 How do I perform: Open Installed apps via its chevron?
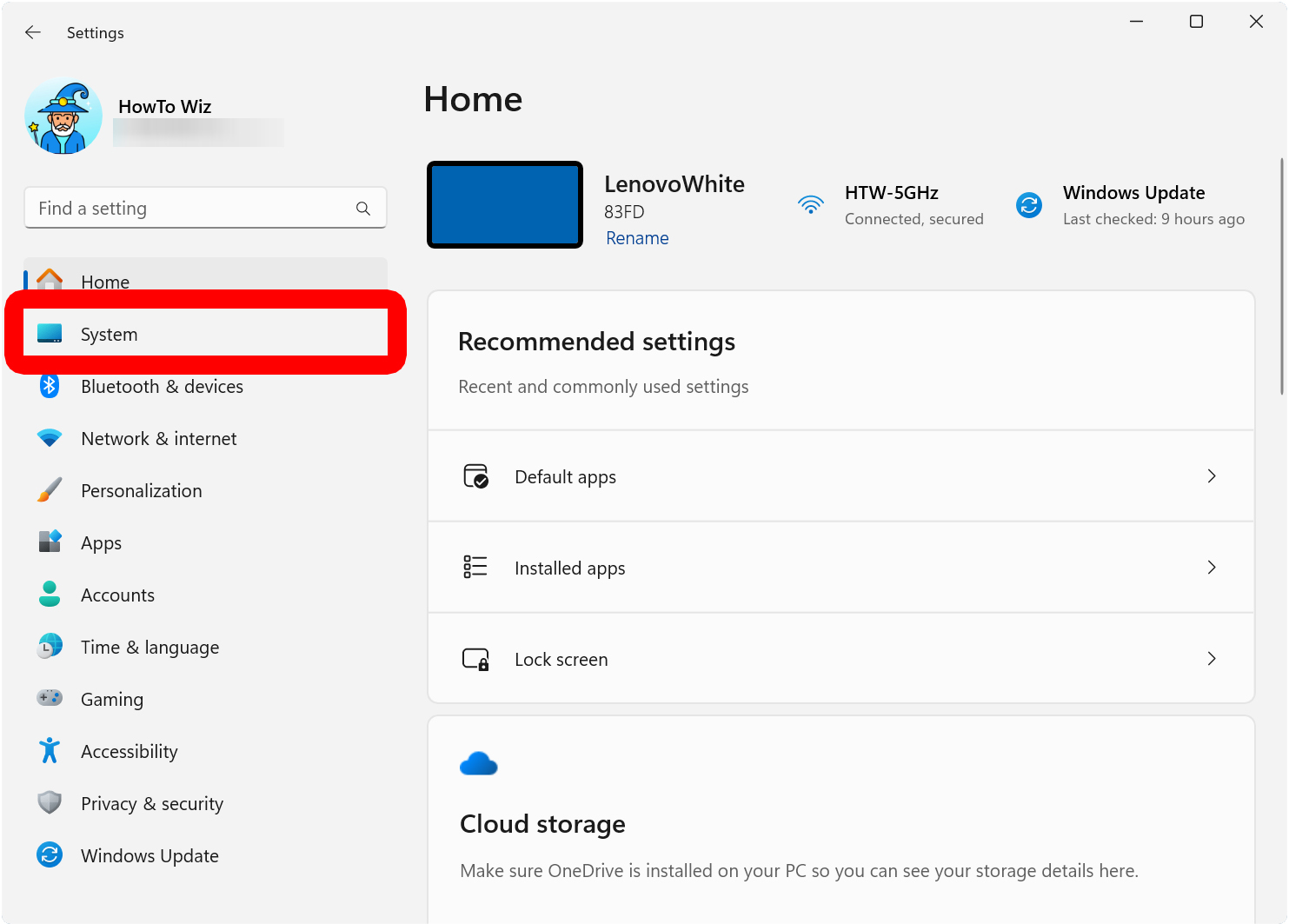[x=1211, y=568]
